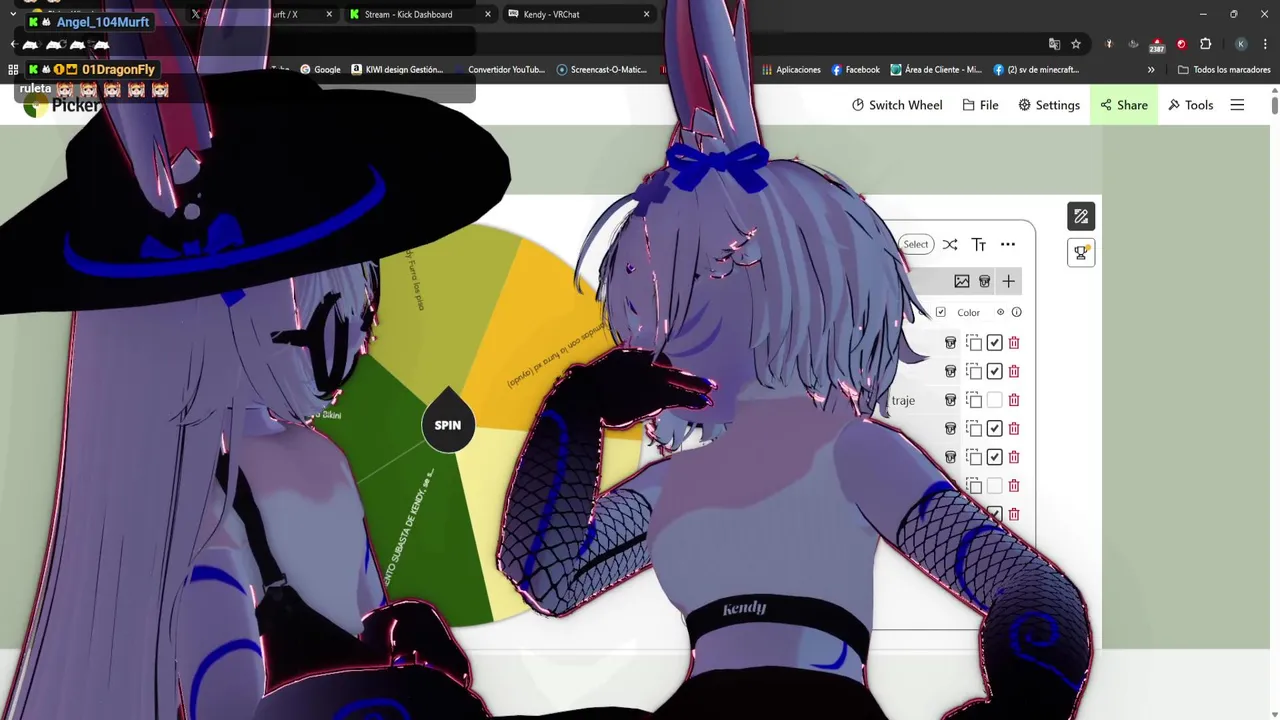Delete the first entry in the list
The height and width of the screenshot is (720, 1280).
click(1014, 343)
